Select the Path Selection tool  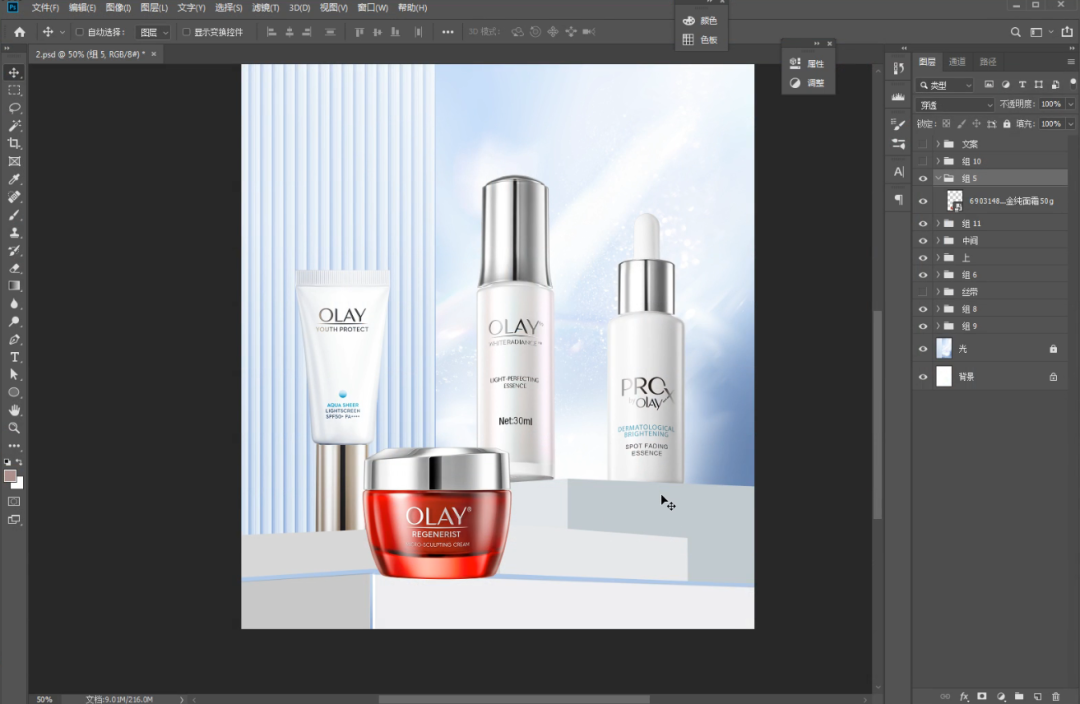(x=14, y=375)
